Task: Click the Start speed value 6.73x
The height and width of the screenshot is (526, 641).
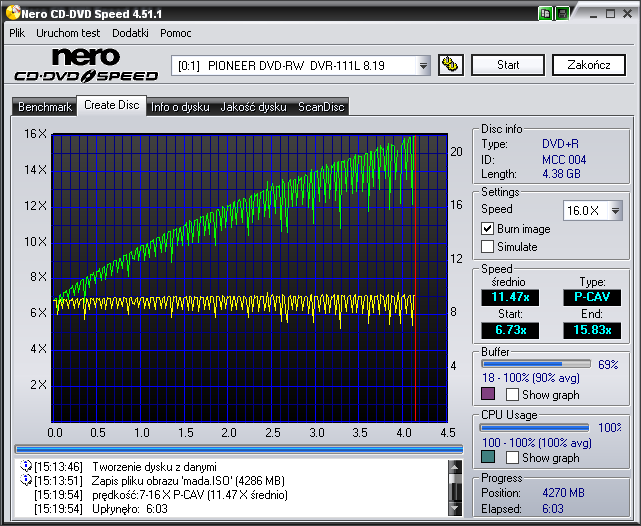Action: pyautogui.click(x=510, y=330)
